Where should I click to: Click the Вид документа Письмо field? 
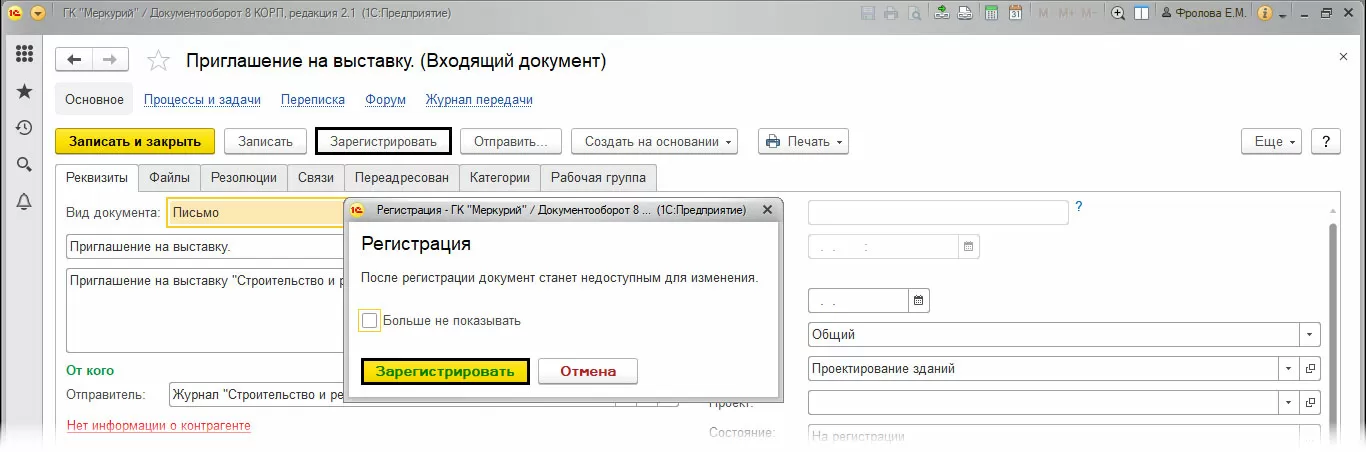(x=255, y=212)
